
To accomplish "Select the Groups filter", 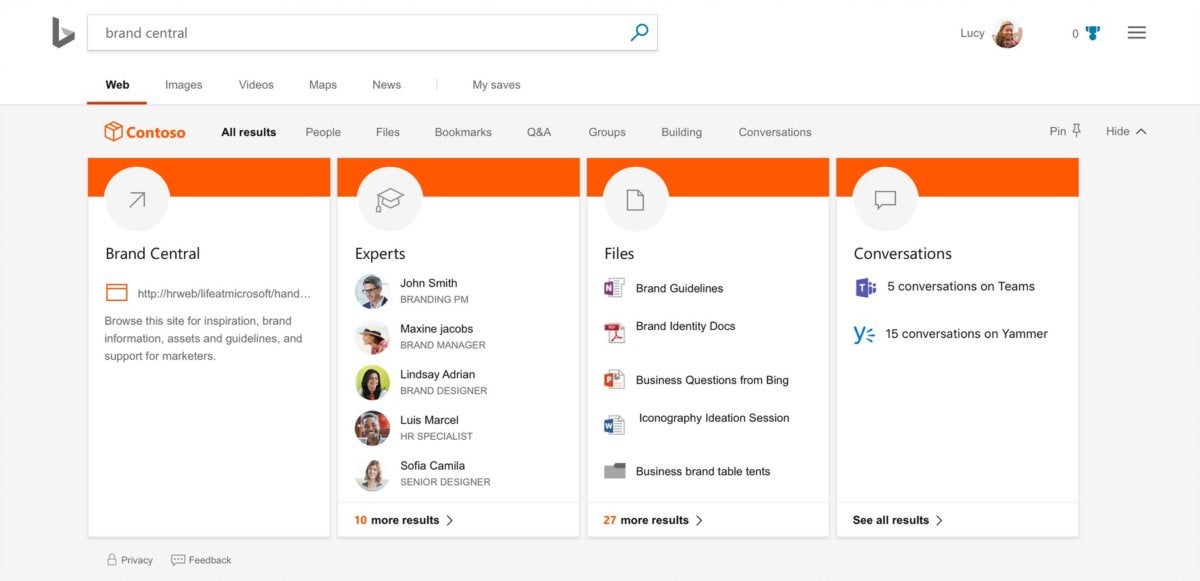I will click(x=607, y=132).
